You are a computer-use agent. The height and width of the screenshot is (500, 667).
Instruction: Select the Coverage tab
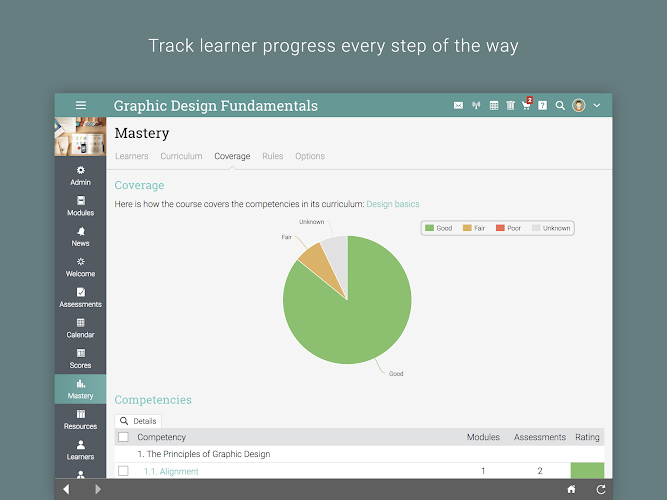[232, 156]
